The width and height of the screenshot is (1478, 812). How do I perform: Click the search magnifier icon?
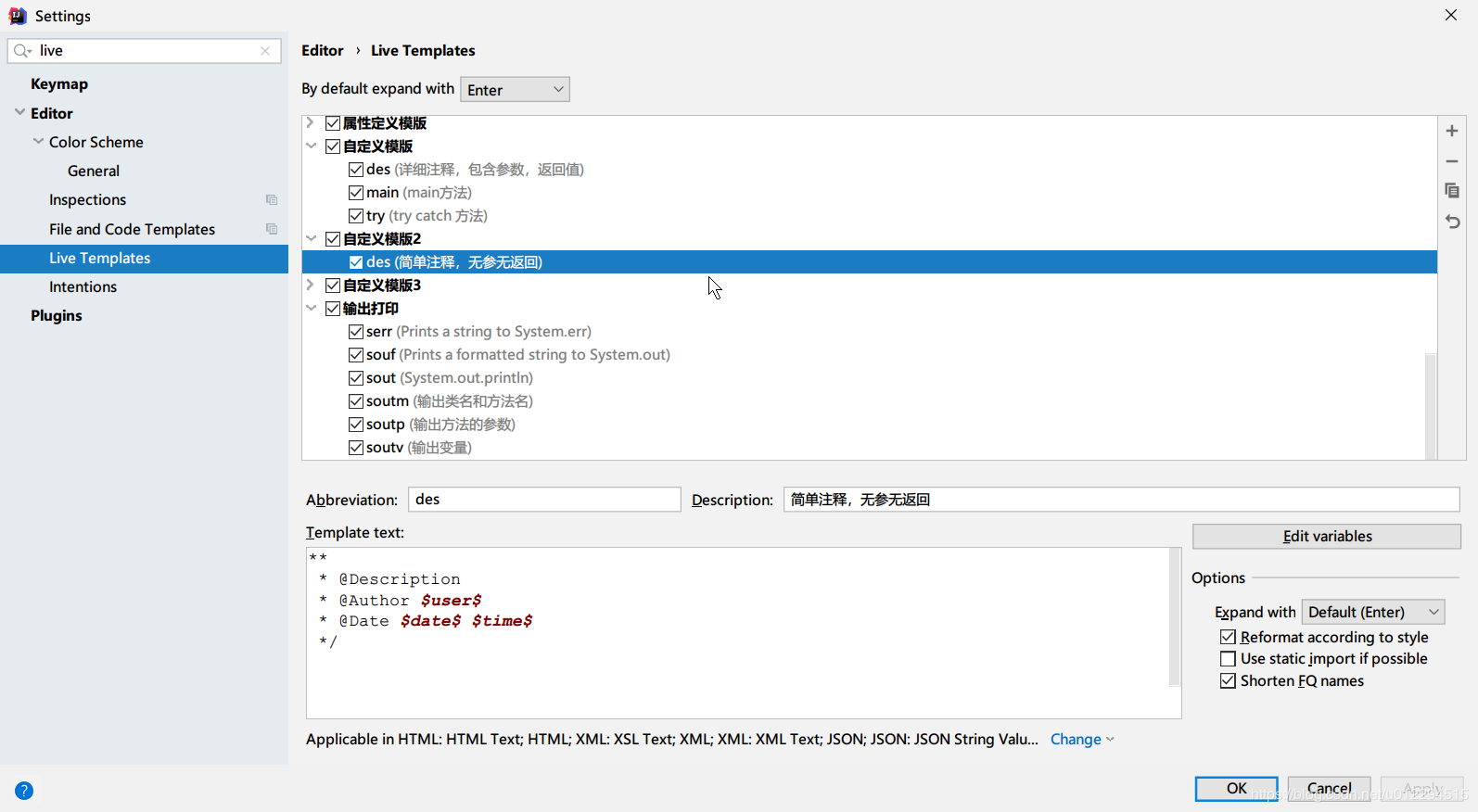click(x=22, y=51)
